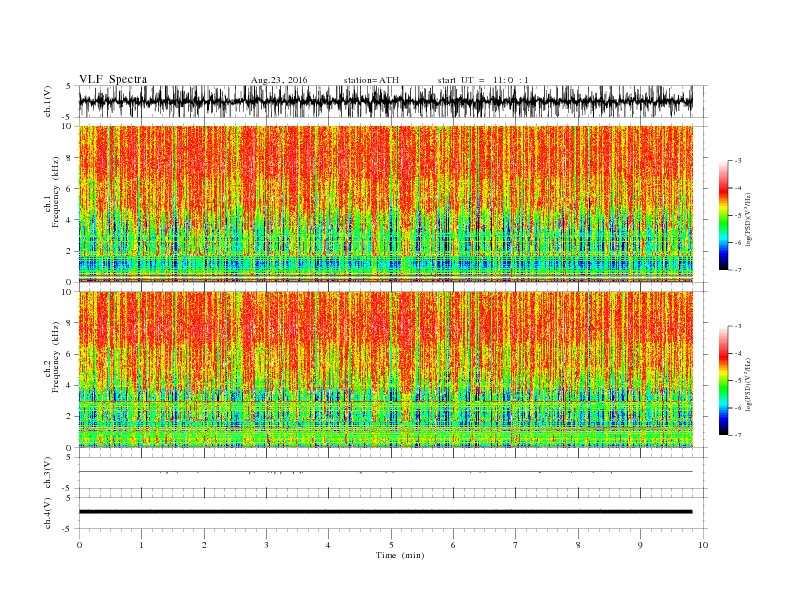Click the ch.2 PSD color scale bar

723,380
